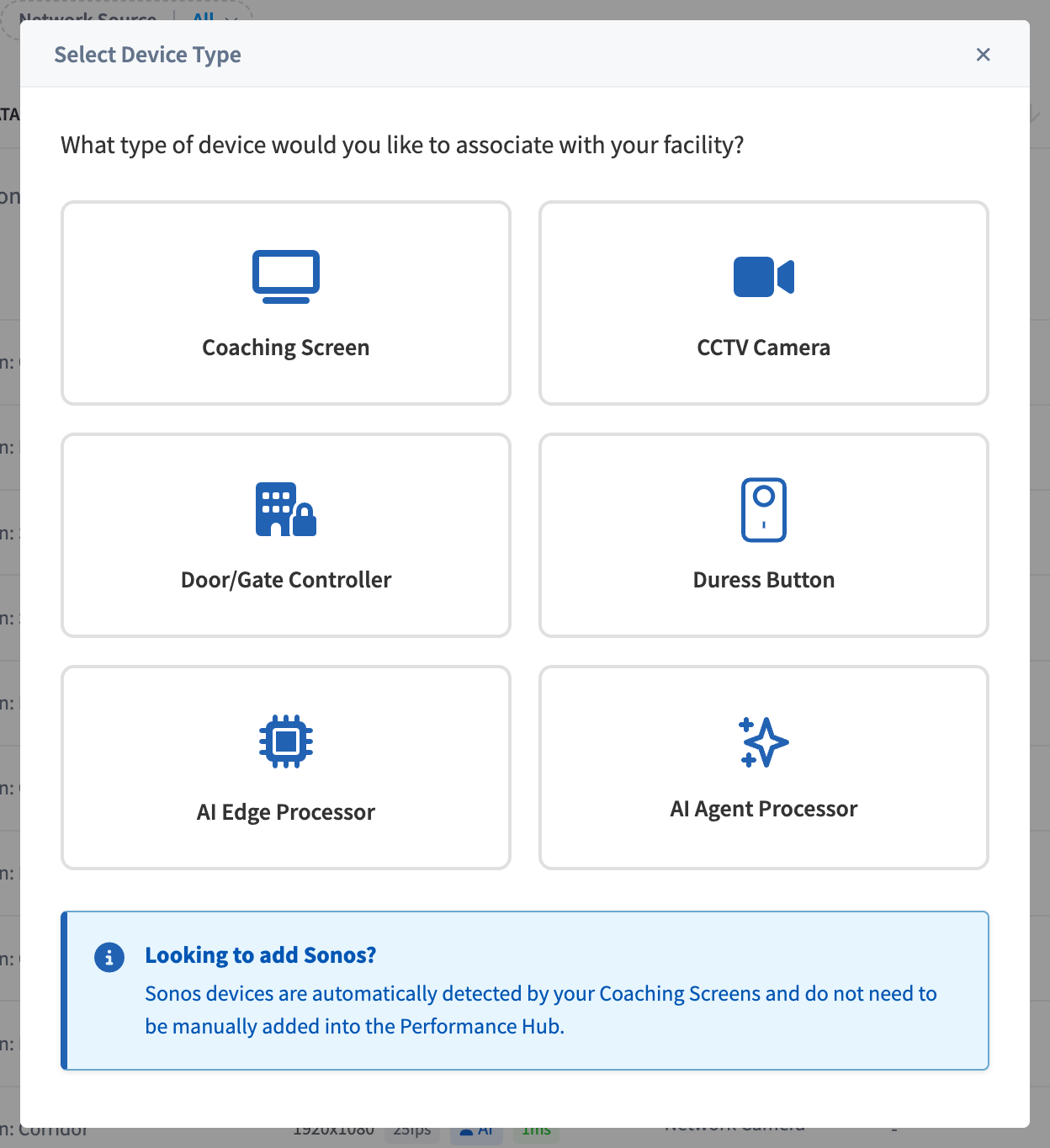Pick the Duress Button label
This screenshot has height=1148, width=1050.
coord(764,580)
